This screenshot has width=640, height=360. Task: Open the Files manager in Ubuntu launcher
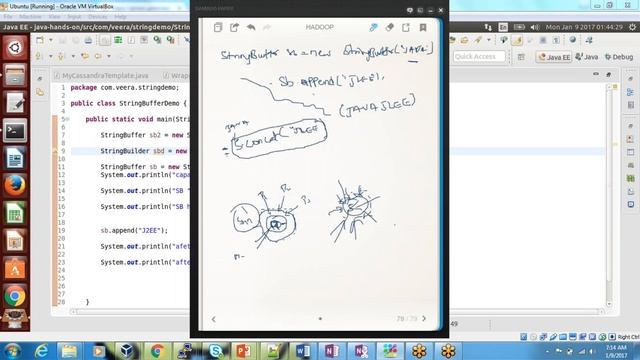pos(15,76)
